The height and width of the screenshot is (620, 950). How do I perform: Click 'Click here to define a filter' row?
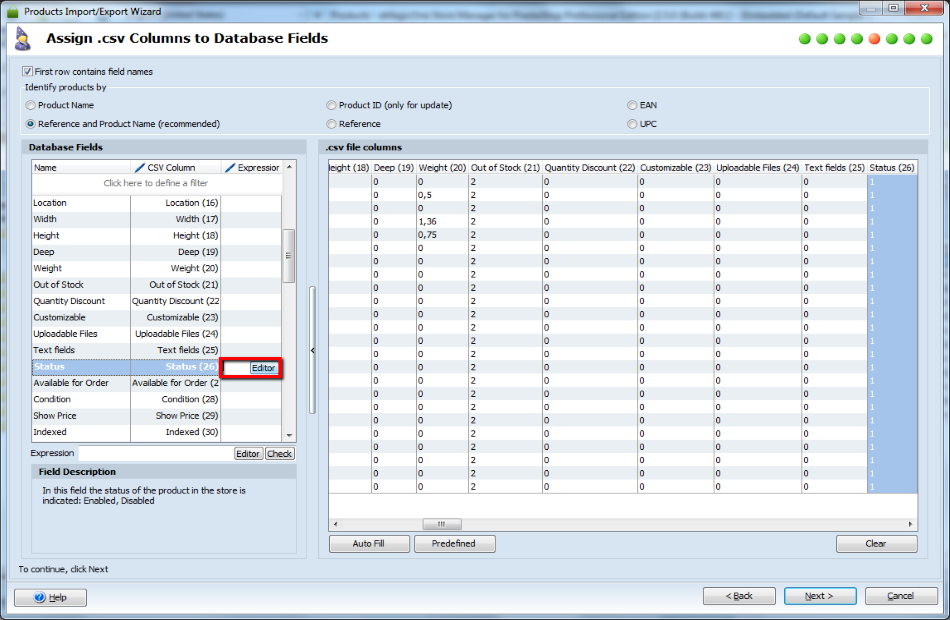[156, 183]
